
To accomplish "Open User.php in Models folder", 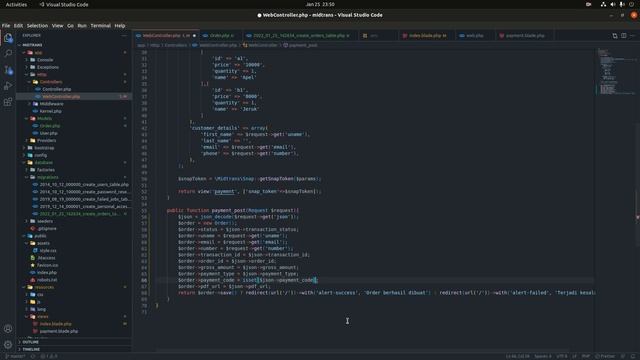I will point(49,133).
